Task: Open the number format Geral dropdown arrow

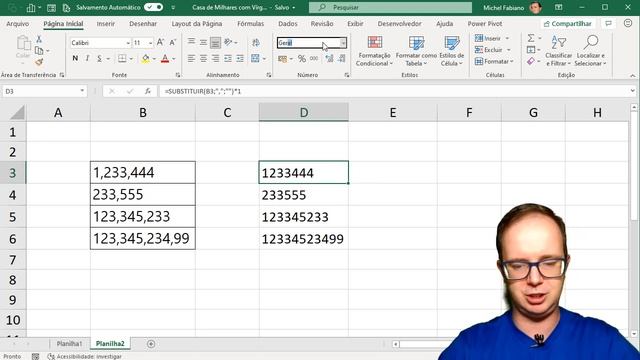Action: tap(343, 43)
